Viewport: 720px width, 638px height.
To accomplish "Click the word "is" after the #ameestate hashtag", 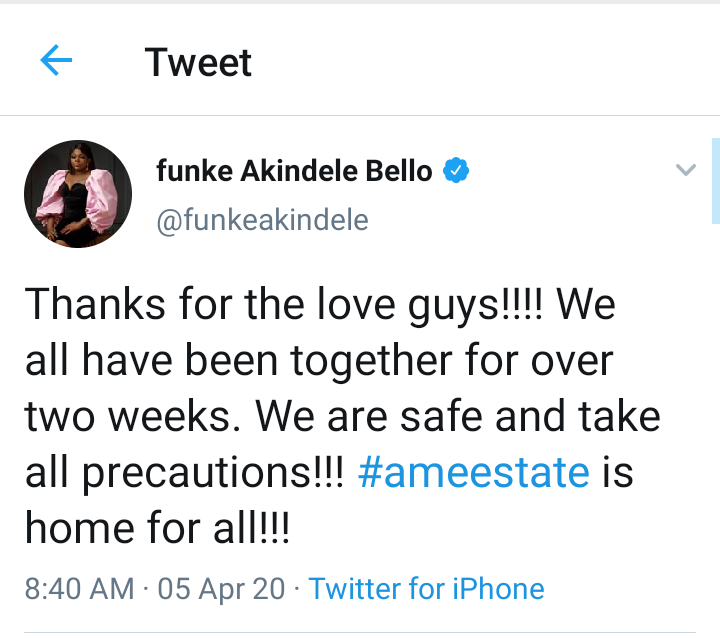I will 618,472.
